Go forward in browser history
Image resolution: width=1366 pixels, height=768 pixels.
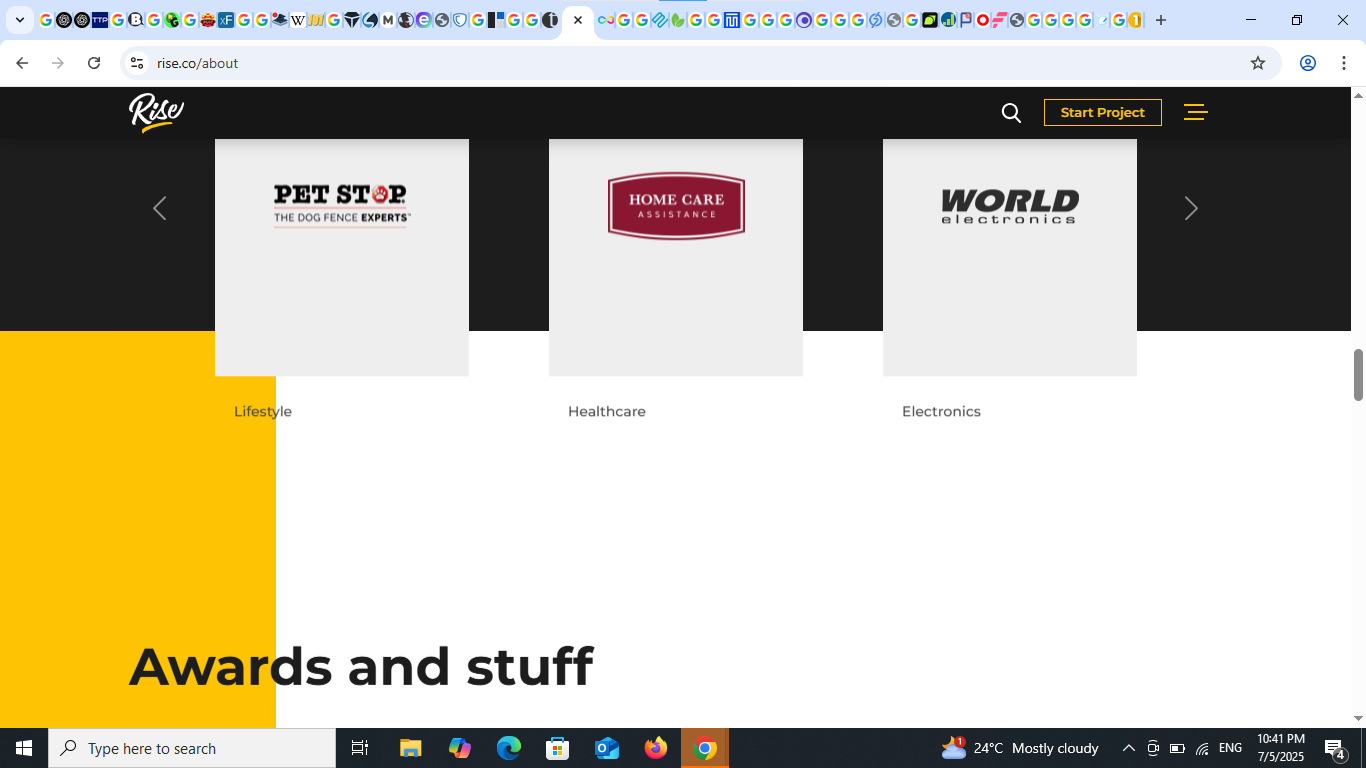pos(58,63)
